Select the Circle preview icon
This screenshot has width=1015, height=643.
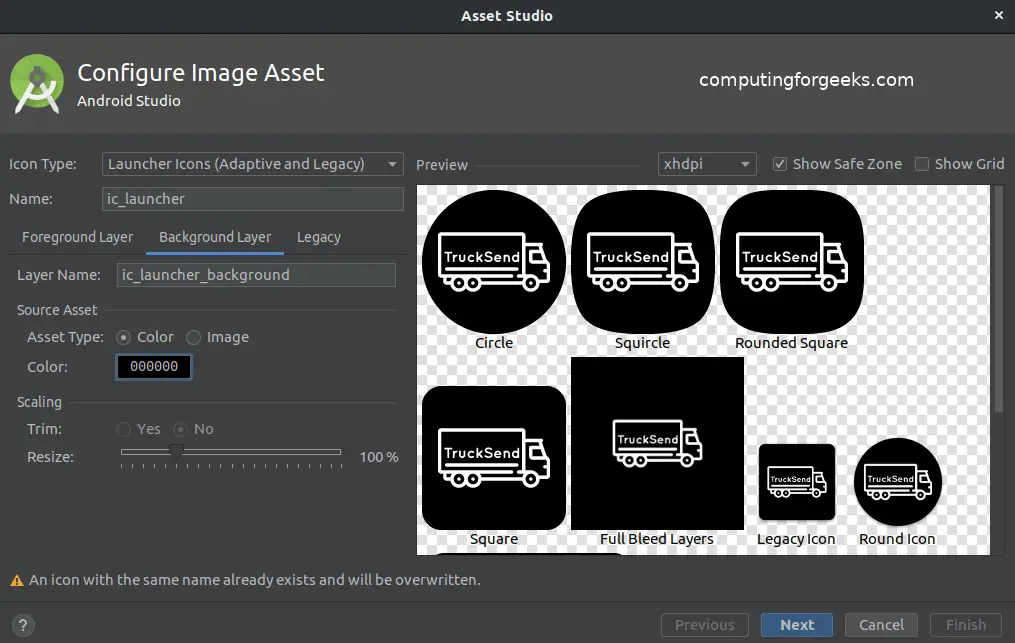coord(494,262)
